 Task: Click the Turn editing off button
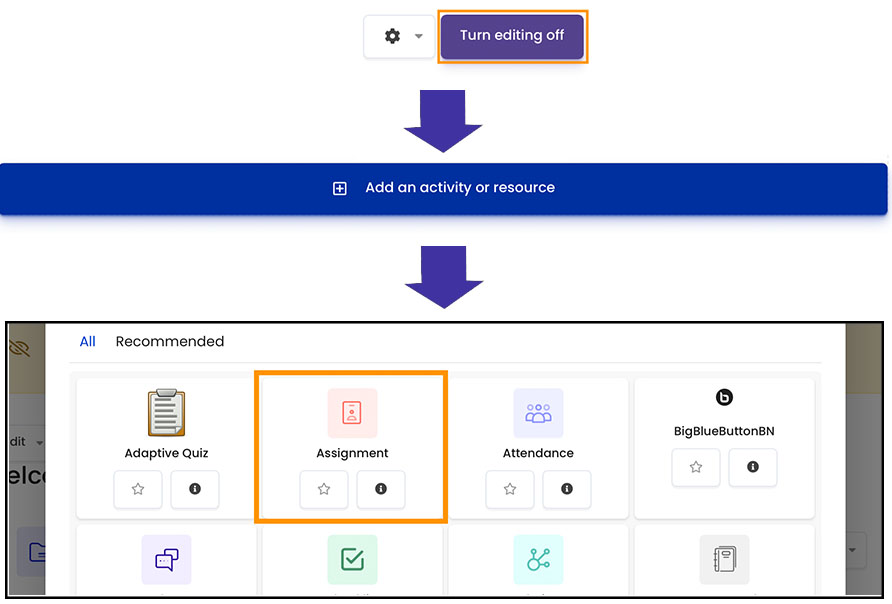(x=512, y=36)
